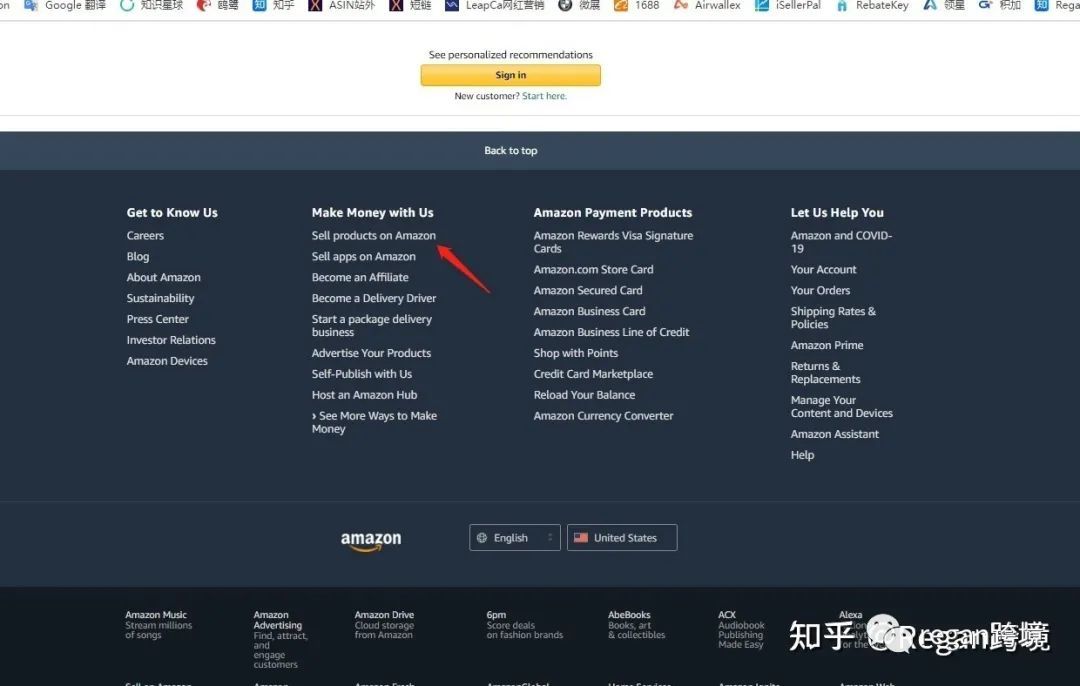
Task: Open the 短链 bookmark icon
Action: [x=396, y=6]
